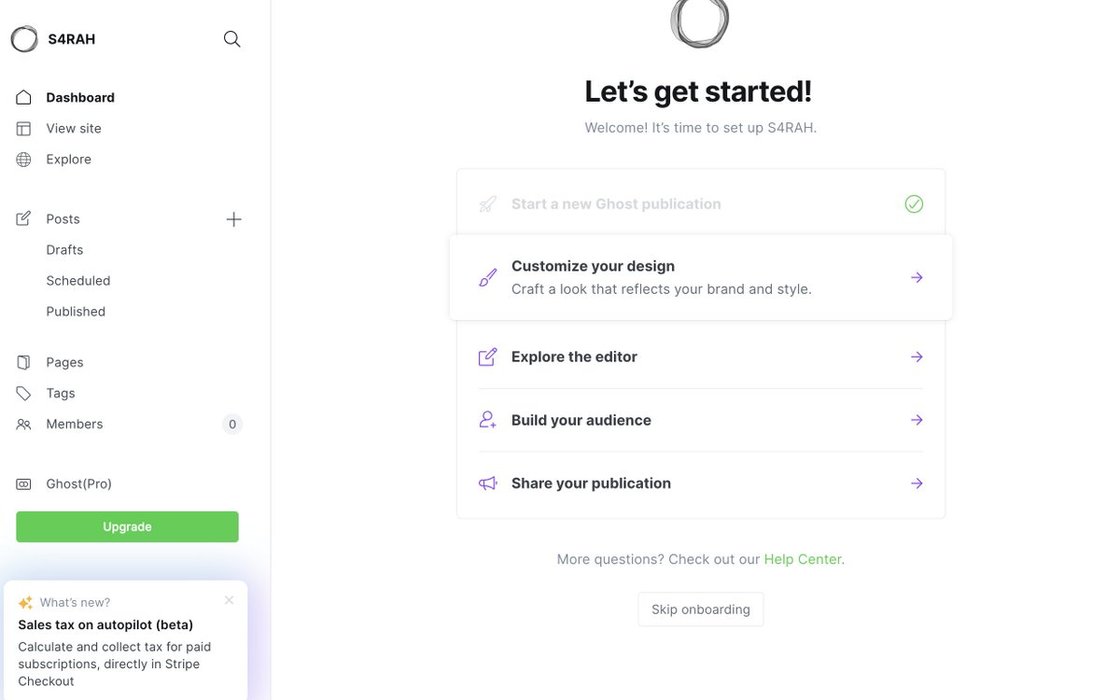Image resolution: width=1120 pixels, height=700 pixels.
Task: Add a new post with plus icon
Action: pyautogui.click(x=233, y=219)
